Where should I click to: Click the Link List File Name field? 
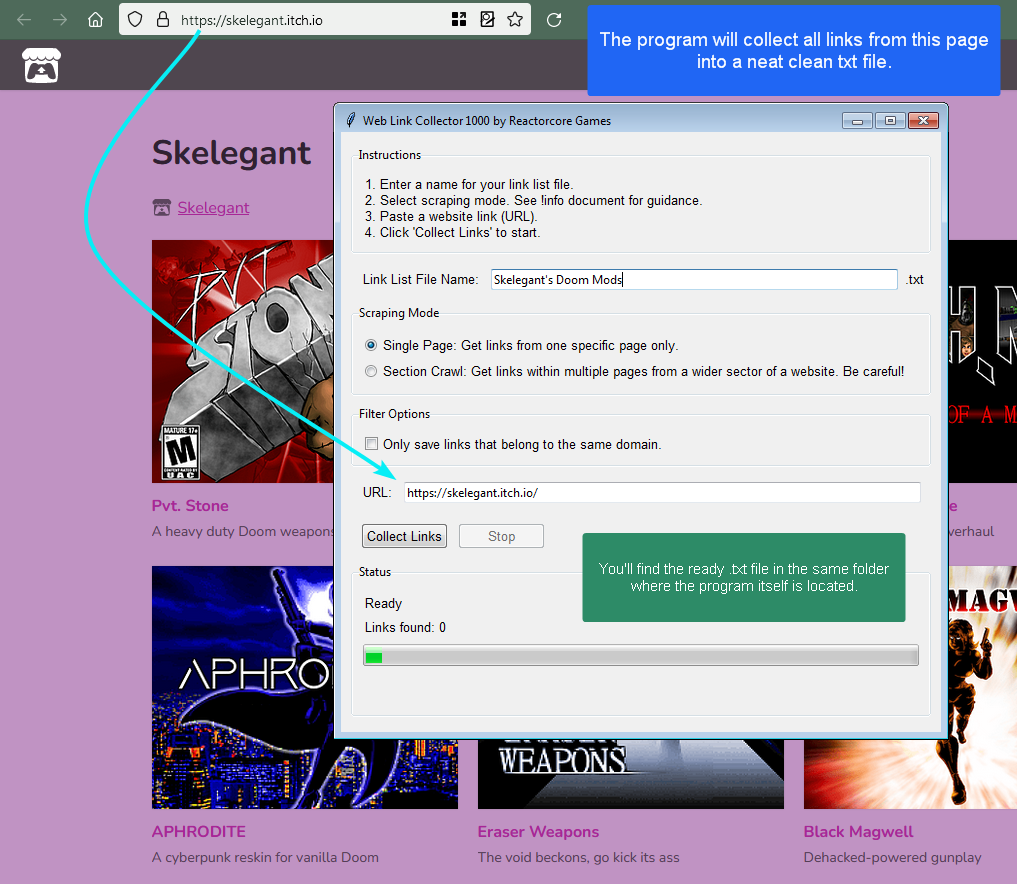click(x=694, y=280)
